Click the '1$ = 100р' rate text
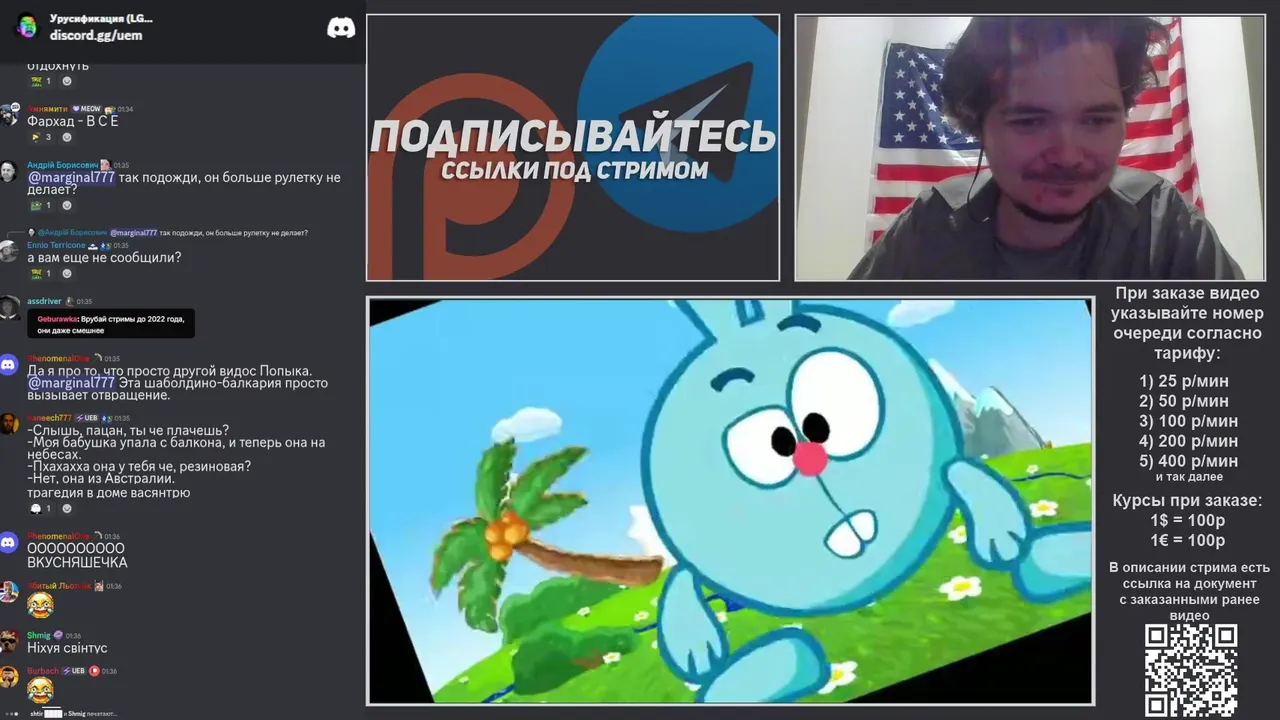 pos(1188,520)
